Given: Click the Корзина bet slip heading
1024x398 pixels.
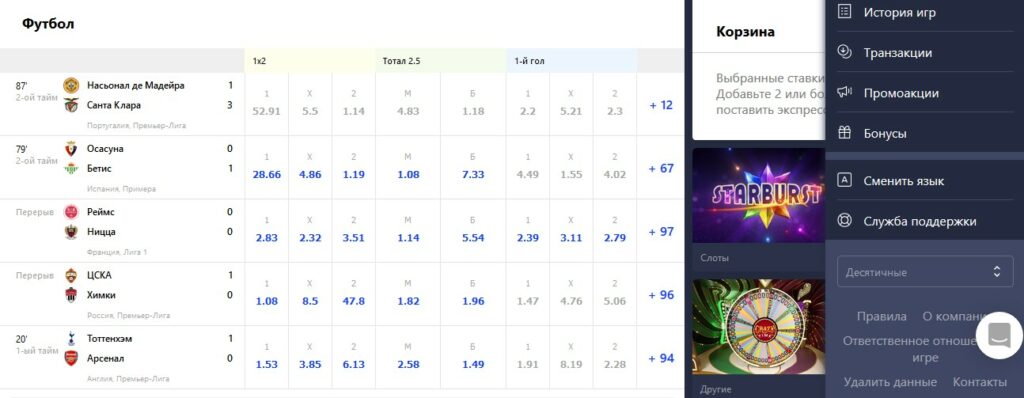Looking at the screenshot, I should coord(745,31).
